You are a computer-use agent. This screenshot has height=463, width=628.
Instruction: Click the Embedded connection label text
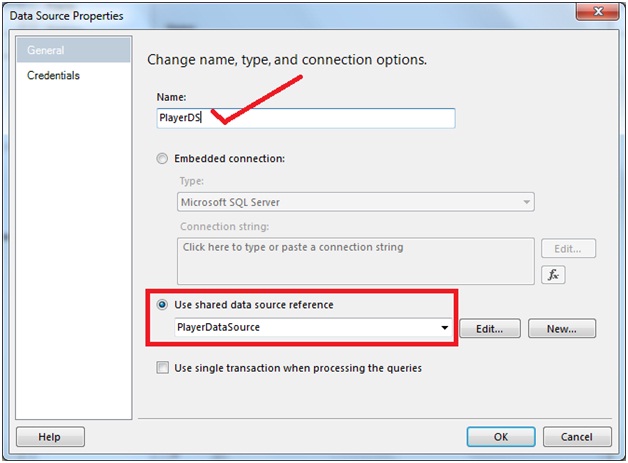pyautogui.click(x=229, y=159)
